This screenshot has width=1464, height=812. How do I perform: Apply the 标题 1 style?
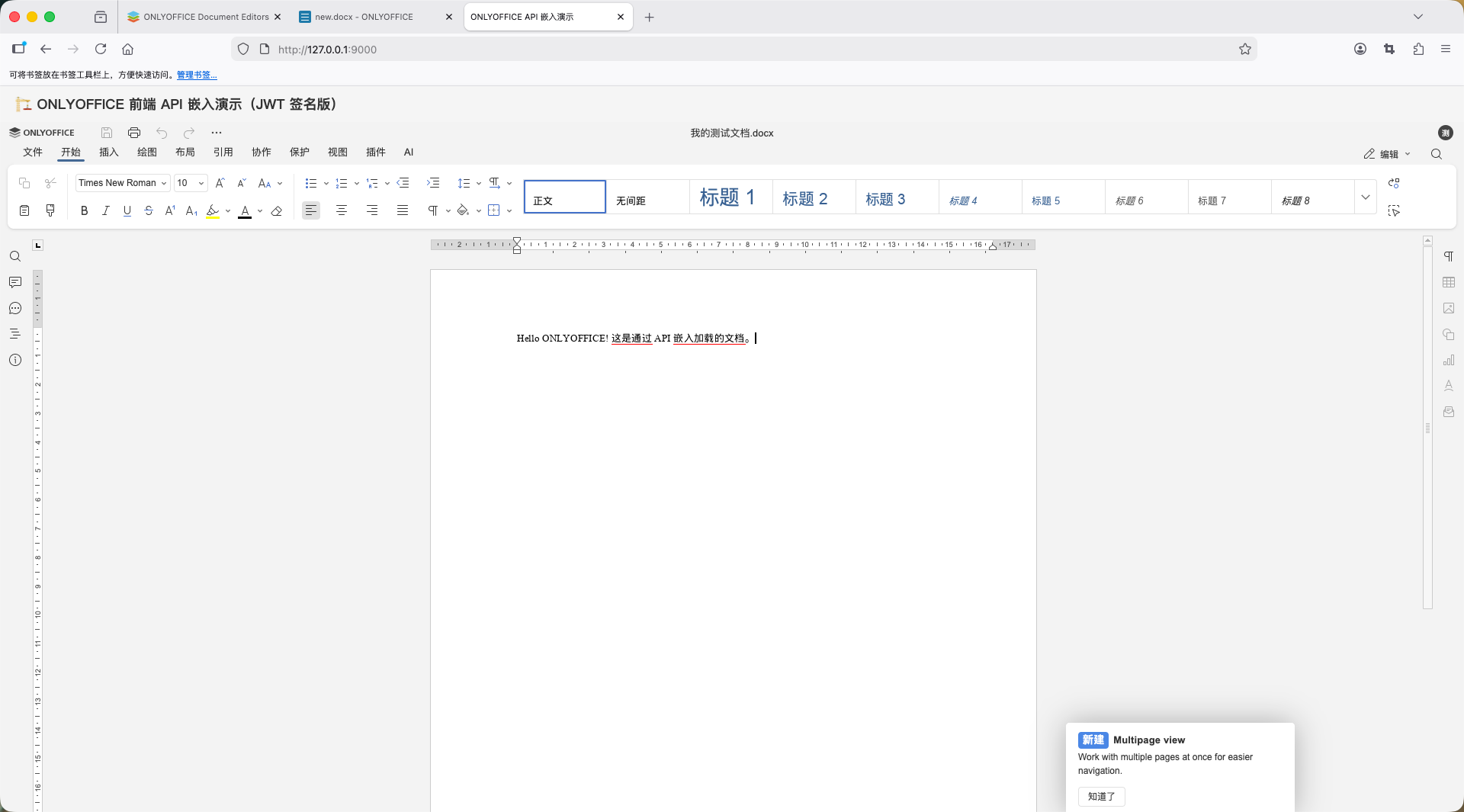point(731,197)
